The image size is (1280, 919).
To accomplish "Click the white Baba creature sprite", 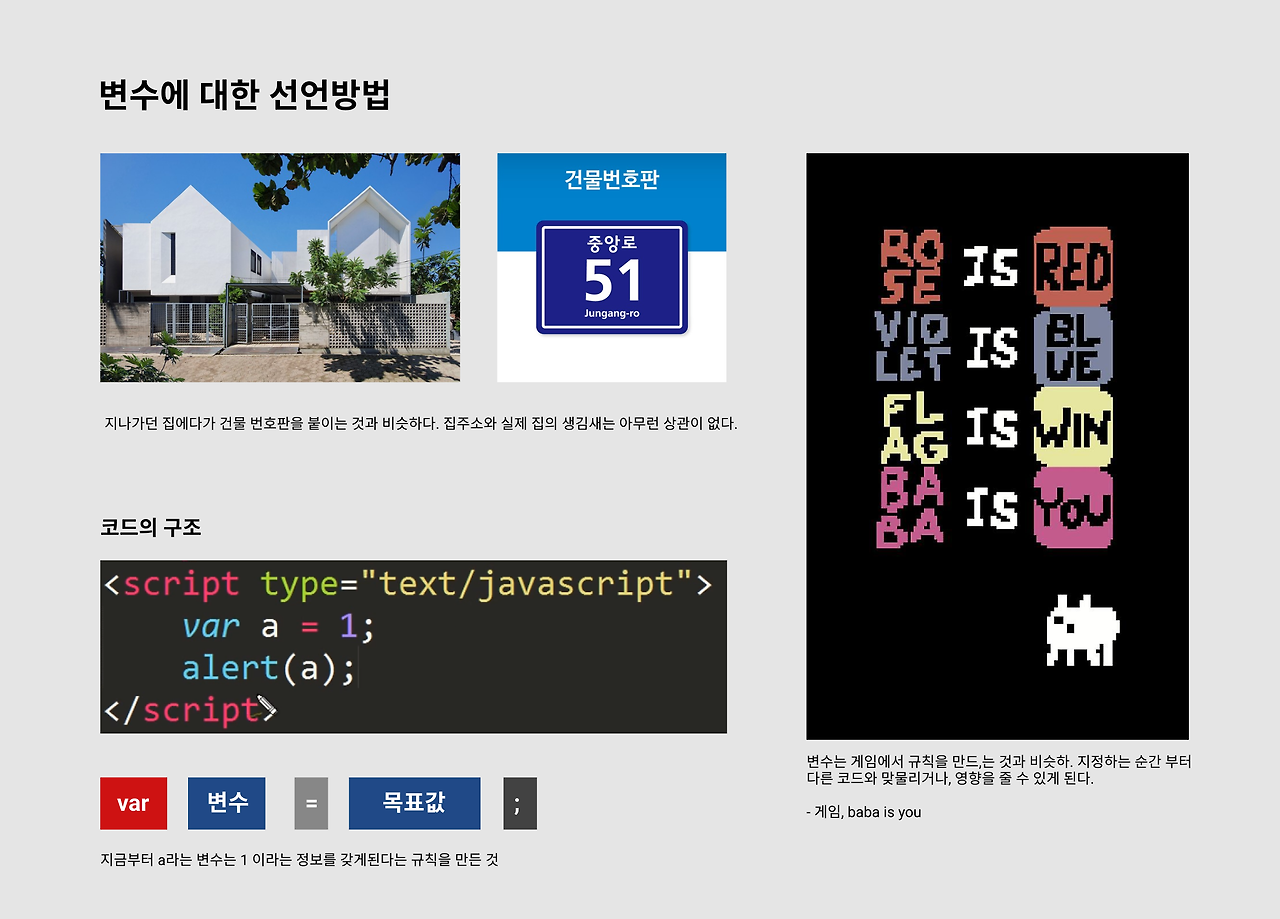I will point(1083,630).
